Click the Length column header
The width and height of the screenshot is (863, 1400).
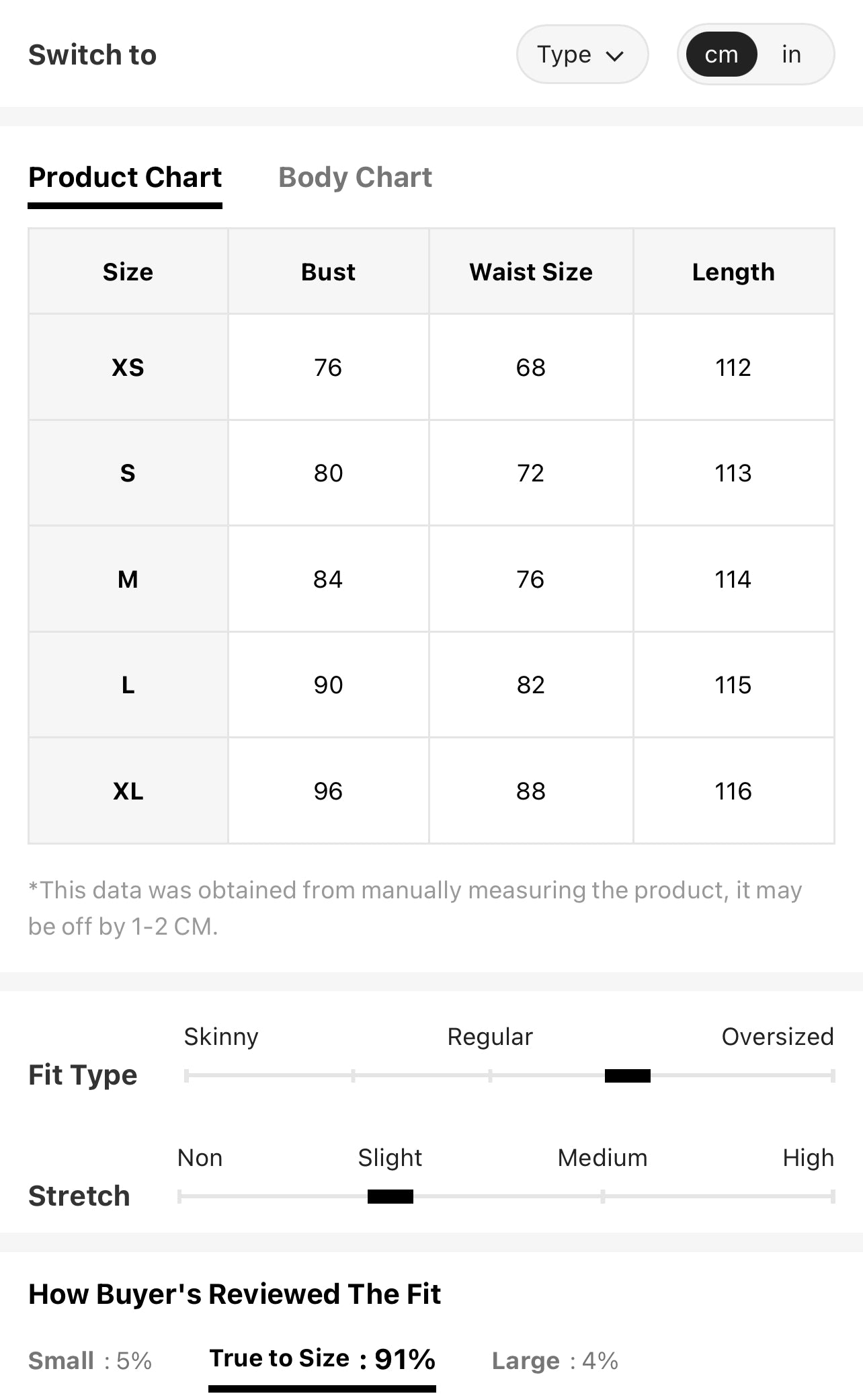(x=733, y=272)
